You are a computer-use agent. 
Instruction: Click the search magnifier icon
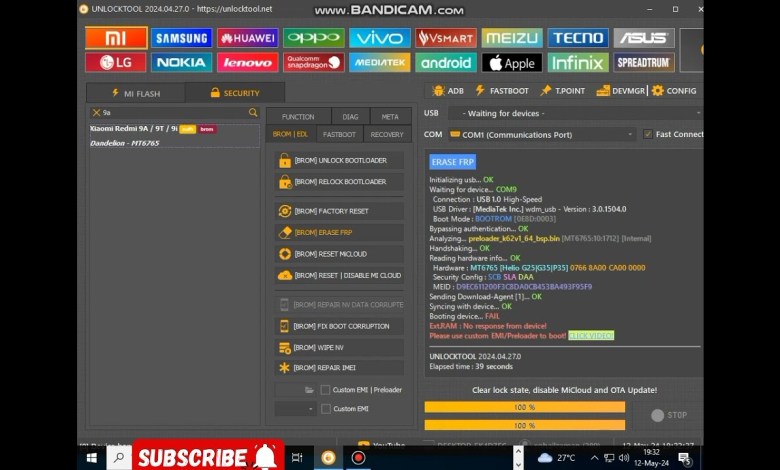point(253,112)
